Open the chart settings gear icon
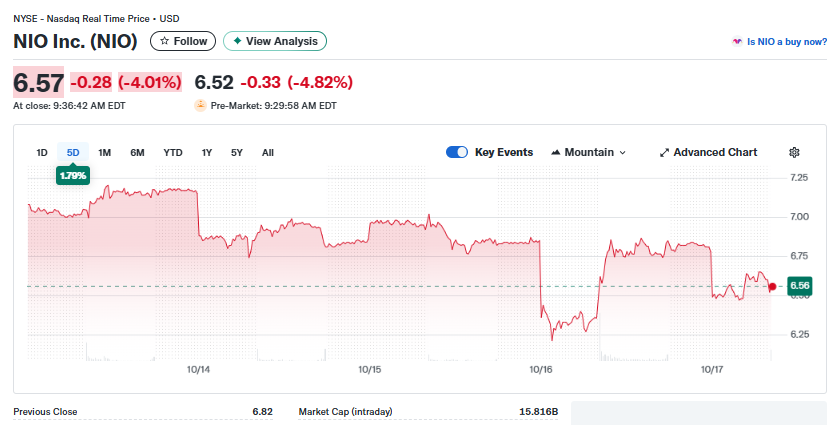Image resolution: width=840 pixels, height=425 pixels. [795, 152]
